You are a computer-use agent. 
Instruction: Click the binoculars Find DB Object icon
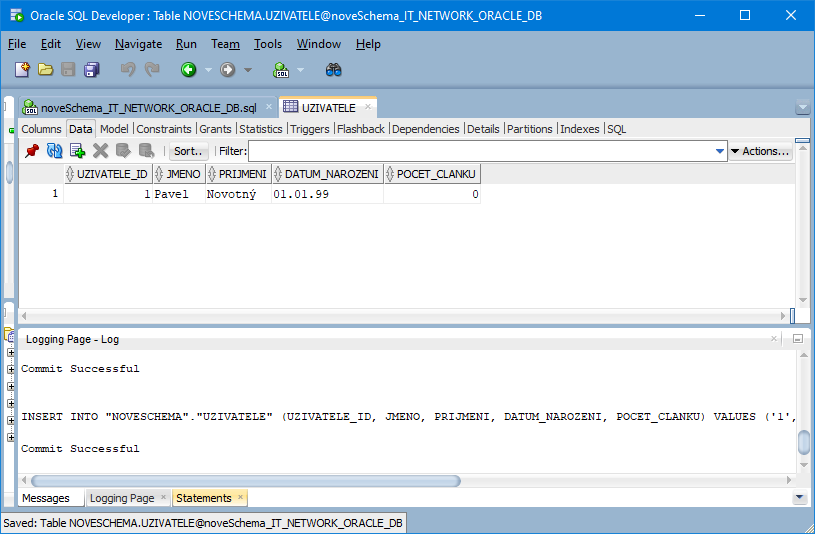[x=334, y=70]
